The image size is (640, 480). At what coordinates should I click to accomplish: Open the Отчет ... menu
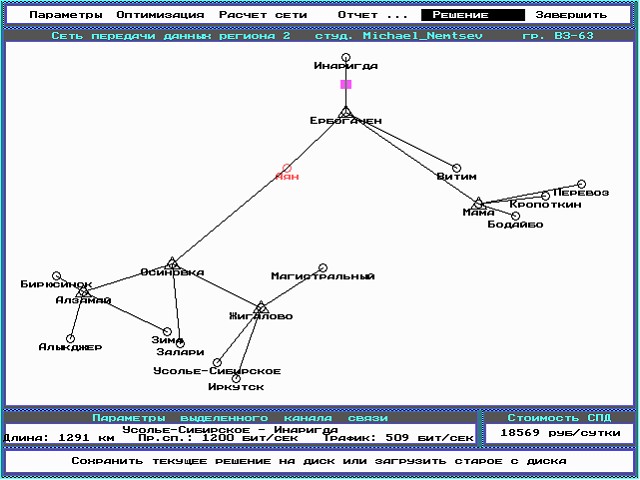click(372, 15)
